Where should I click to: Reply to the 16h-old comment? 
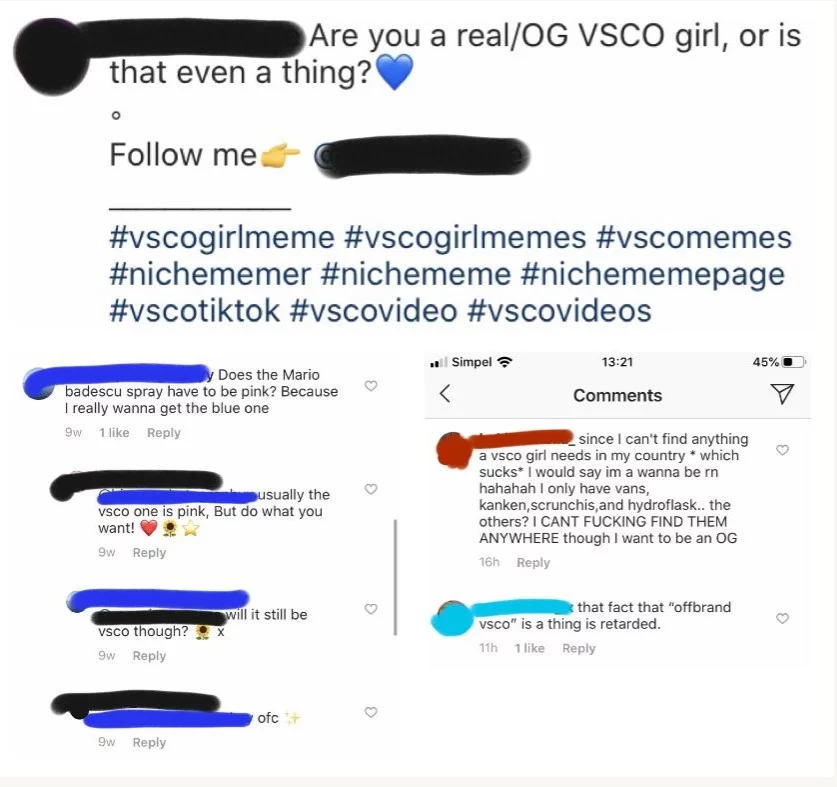click(533, 562)
